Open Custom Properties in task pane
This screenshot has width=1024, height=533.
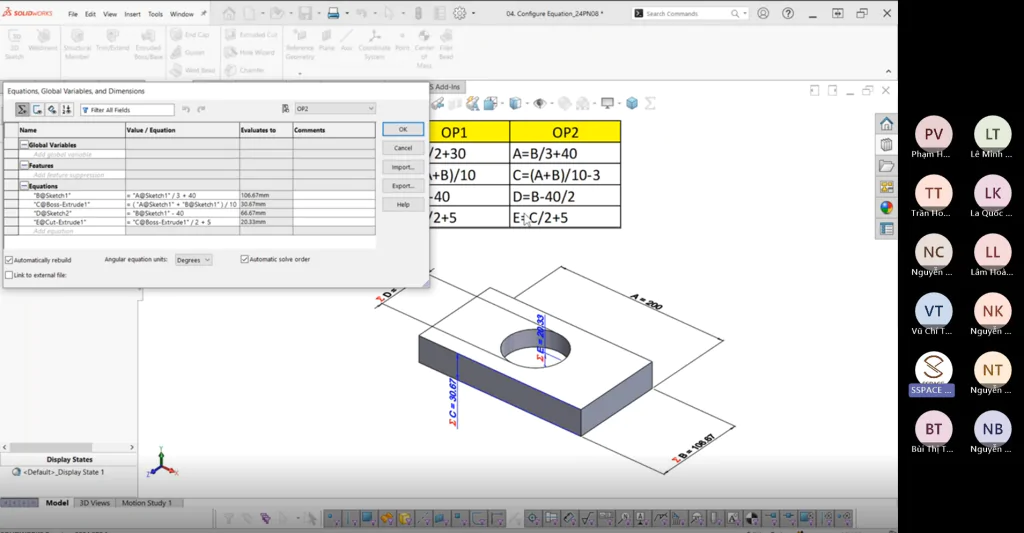[x=886, y=229]
